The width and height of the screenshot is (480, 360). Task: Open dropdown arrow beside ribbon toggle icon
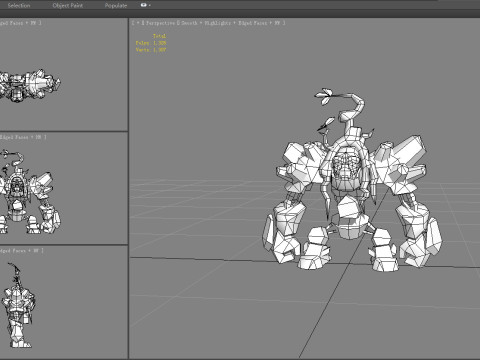pos(150,5)
